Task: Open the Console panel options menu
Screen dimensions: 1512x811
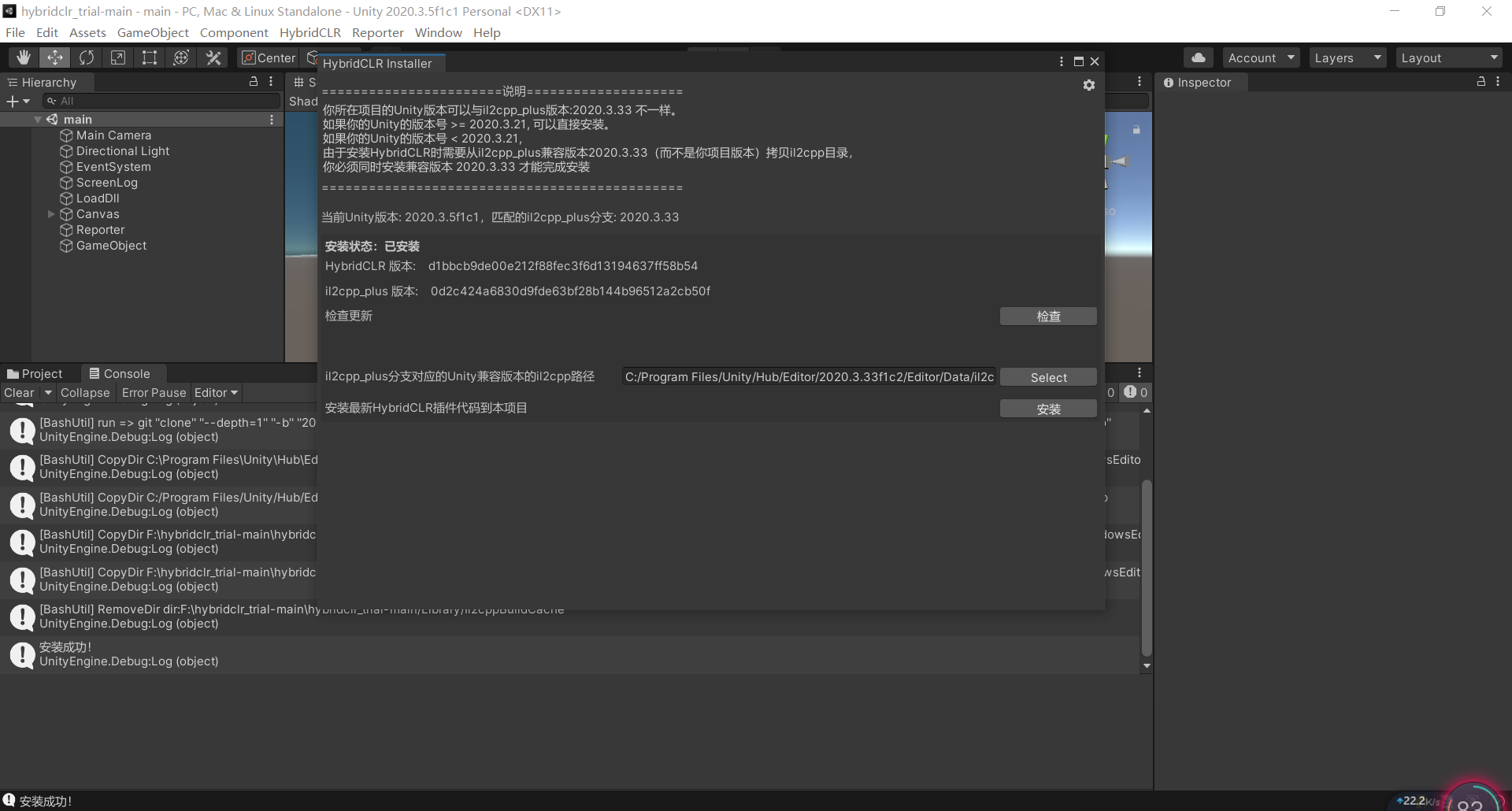Action: tap(1139, 372)
